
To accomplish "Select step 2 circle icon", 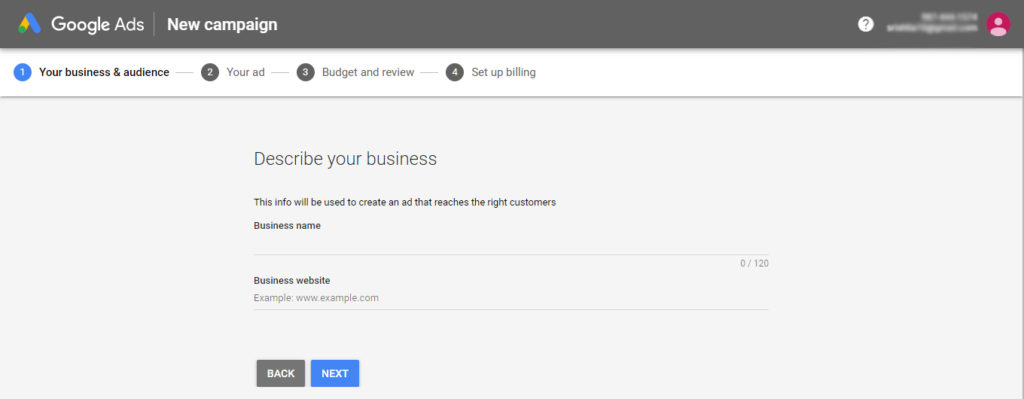I will click(x=210, y=72).
